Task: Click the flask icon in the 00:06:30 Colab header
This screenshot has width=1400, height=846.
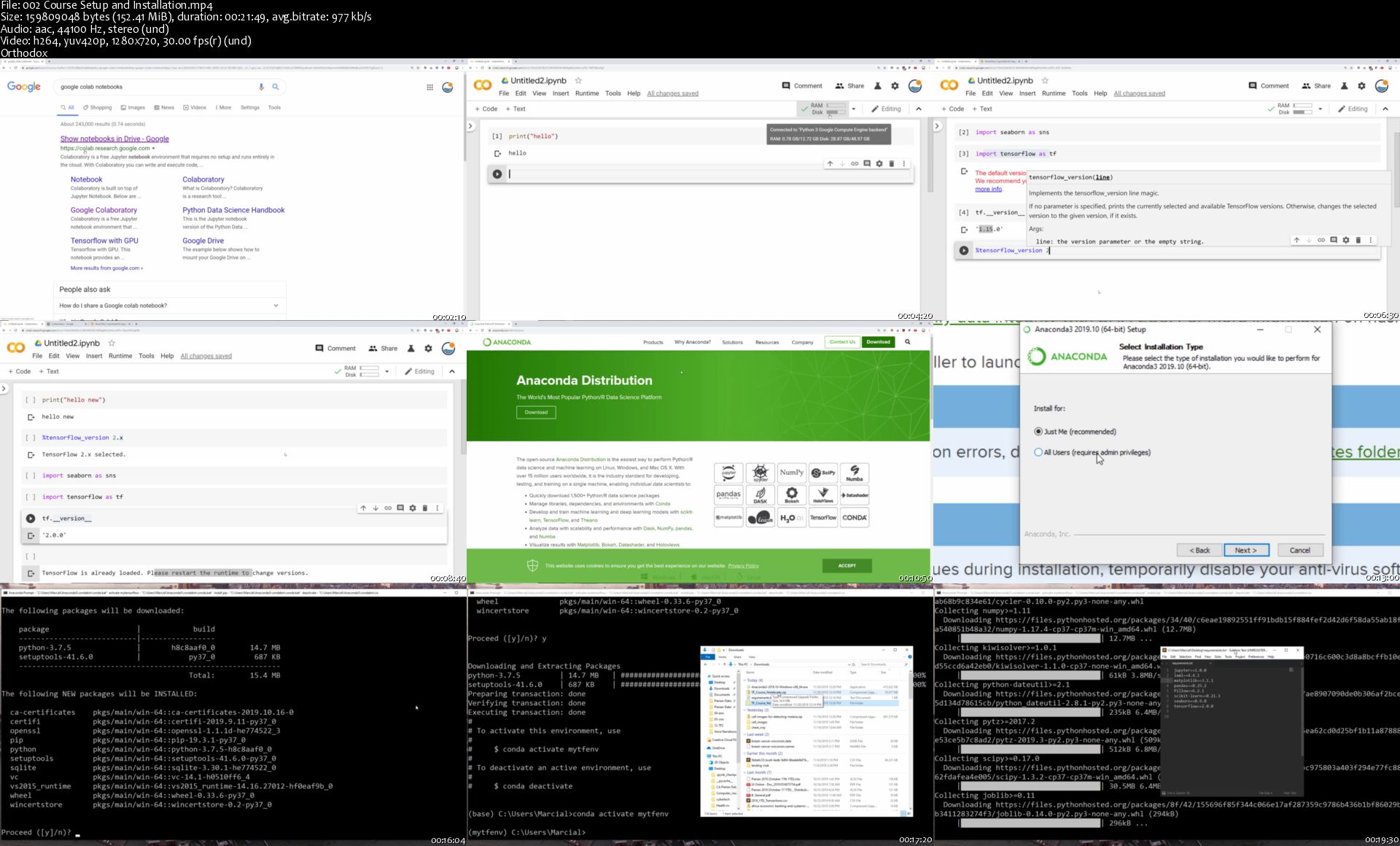Action: [1345, 86]
